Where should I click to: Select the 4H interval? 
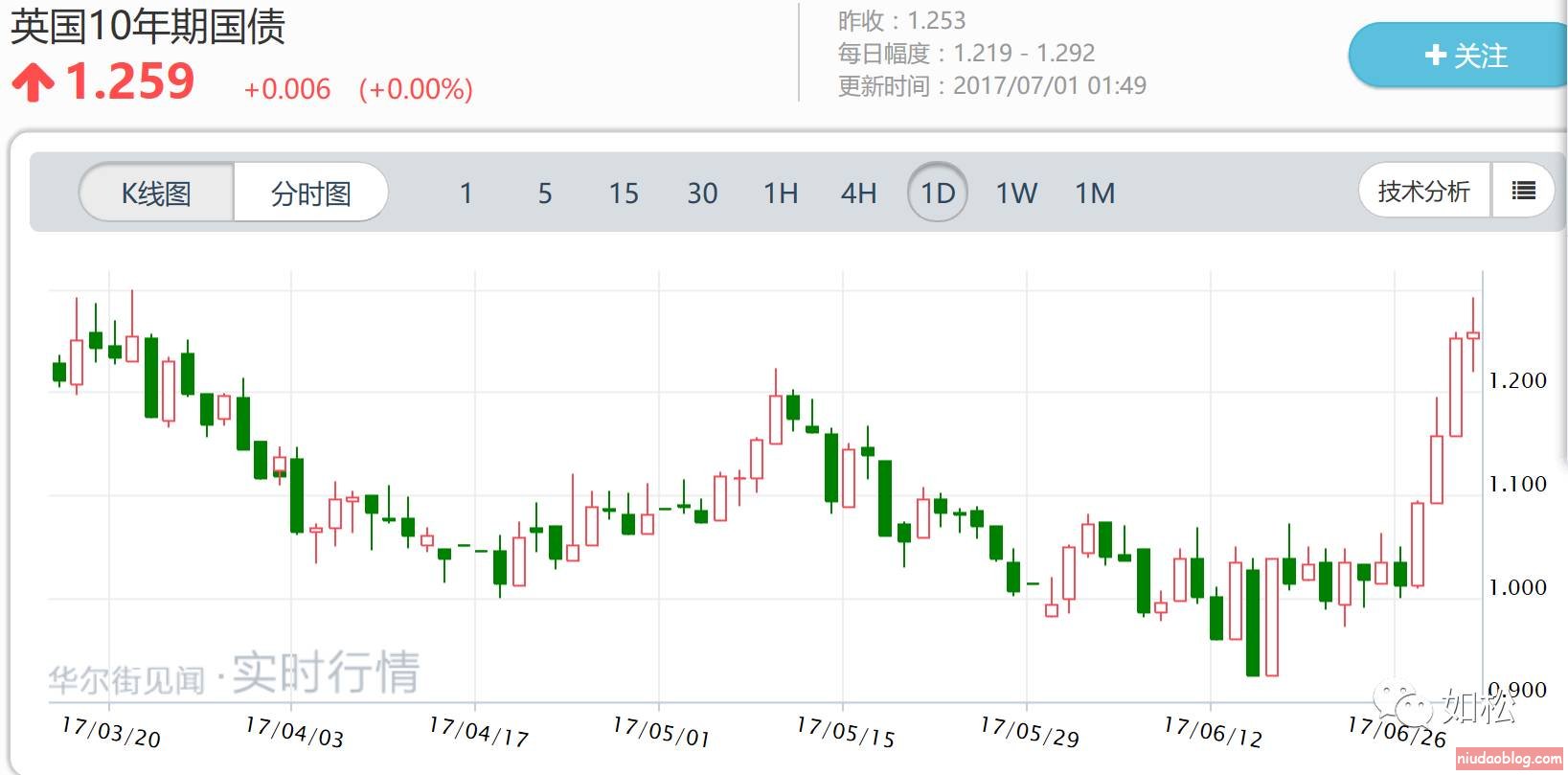(x=859, y=194)
